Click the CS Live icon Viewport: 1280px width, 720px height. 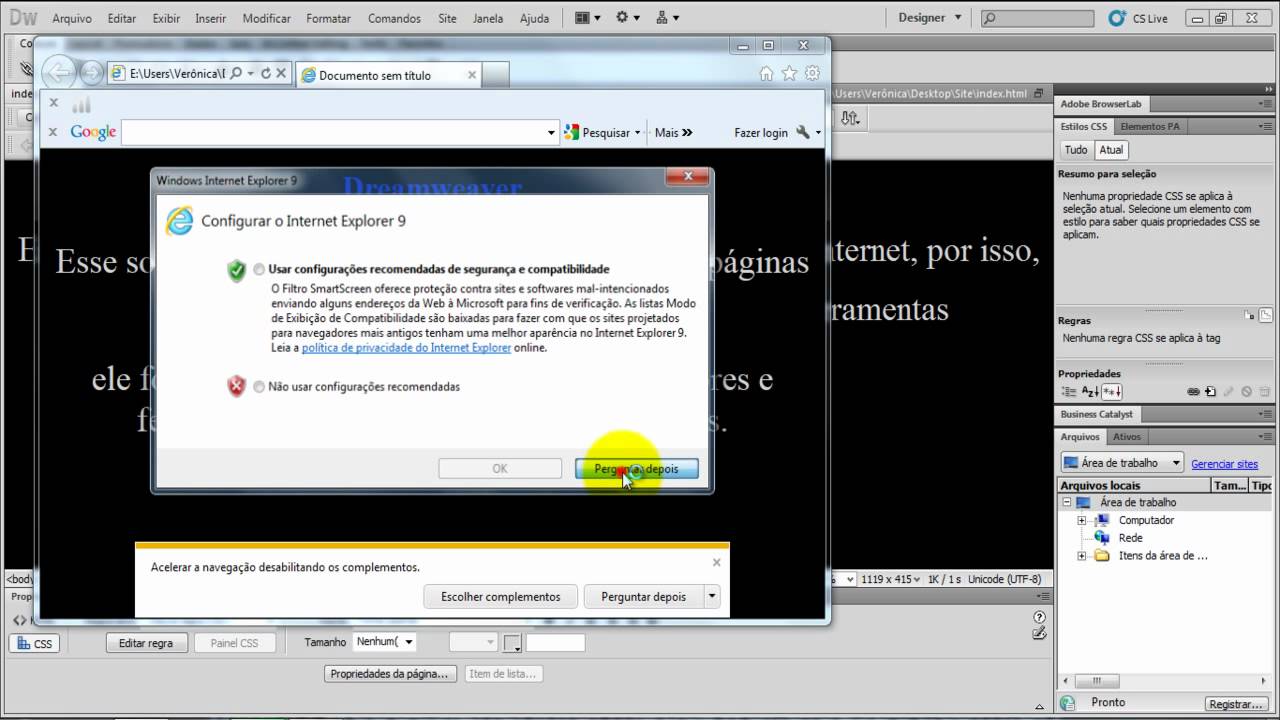click(1117, 18)
